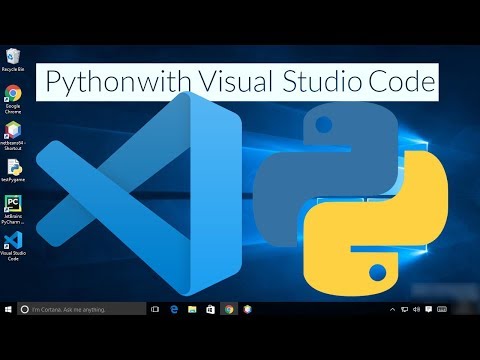Click the Cortana circle icon

[x=25, y=309]
